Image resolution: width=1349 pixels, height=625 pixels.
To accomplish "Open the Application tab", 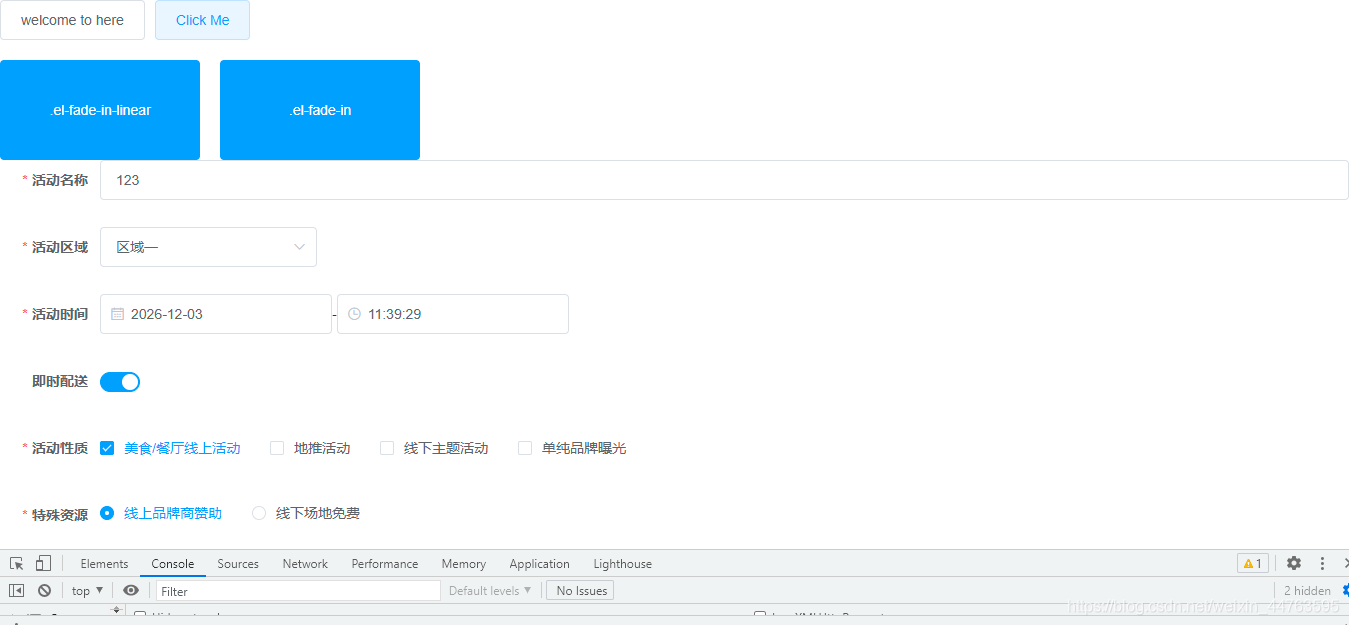I will 539,563.
